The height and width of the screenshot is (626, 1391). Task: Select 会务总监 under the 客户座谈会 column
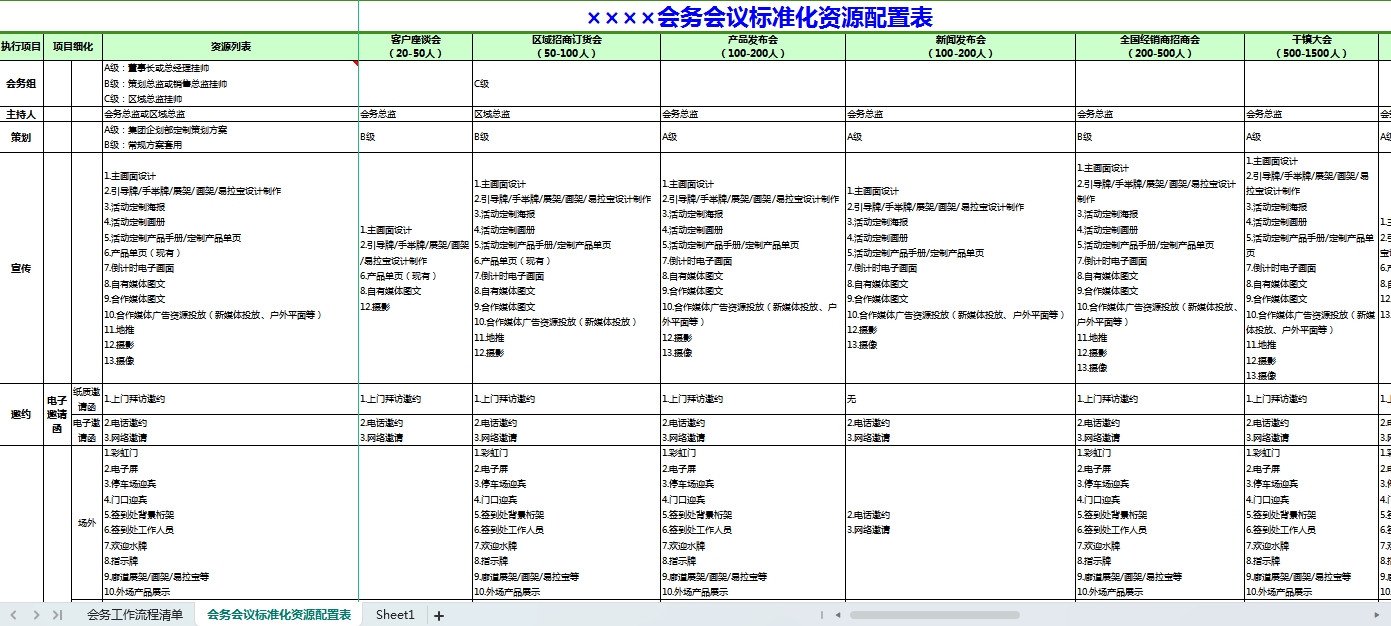click(415, 114)
